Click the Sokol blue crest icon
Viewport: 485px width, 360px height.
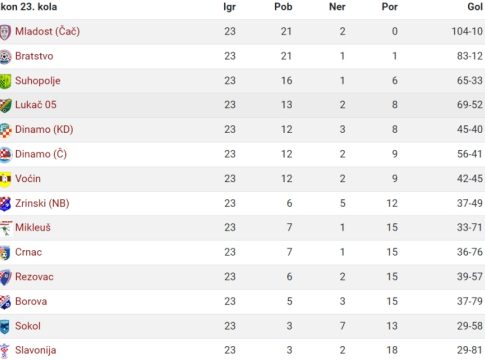(x=5, y=327)
